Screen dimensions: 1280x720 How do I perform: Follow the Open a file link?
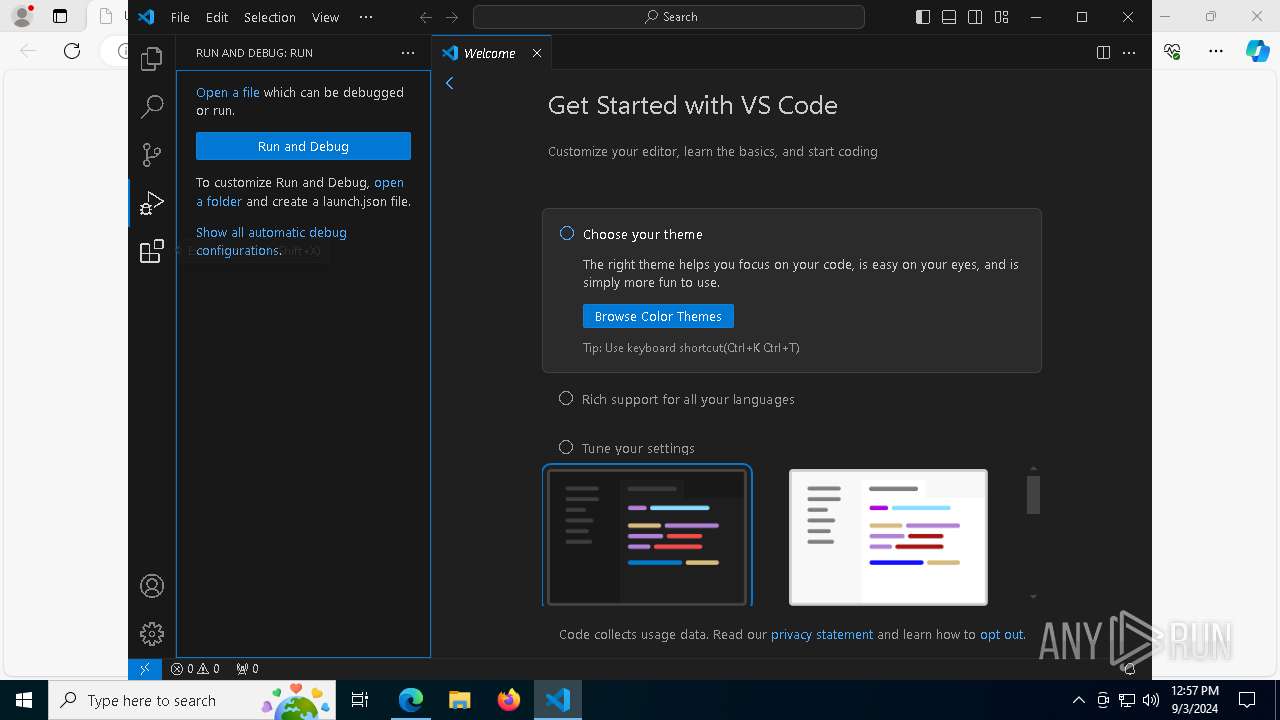(x=228, y=92)
